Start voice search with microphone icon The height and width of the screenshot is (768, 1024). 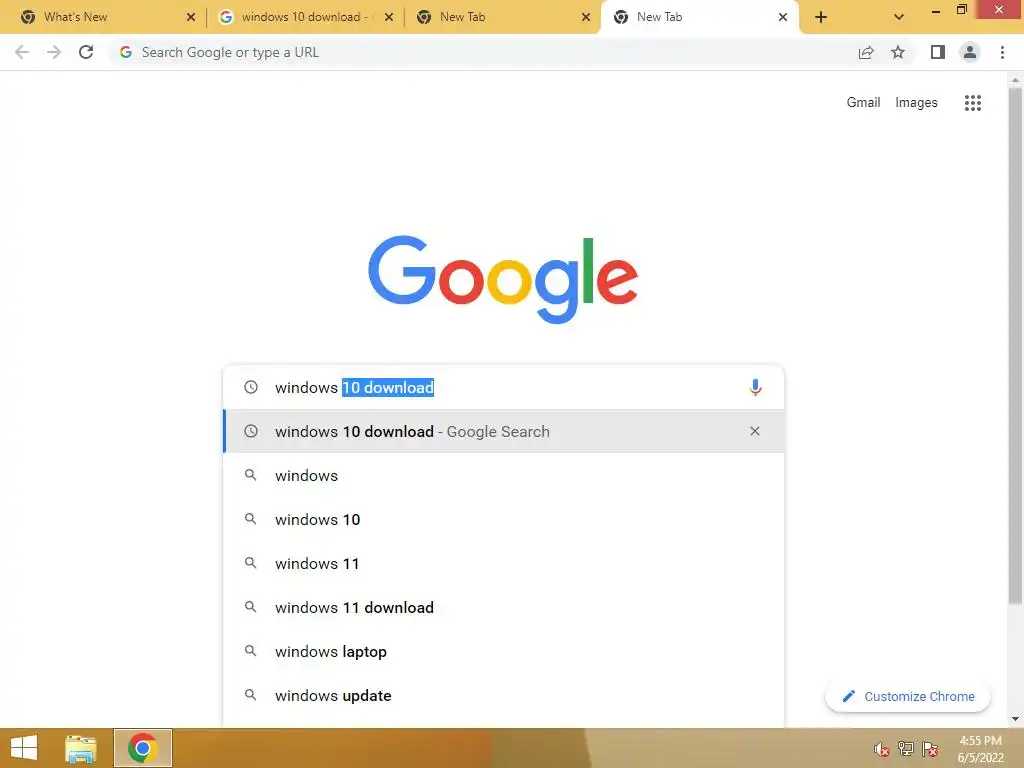(755, 387)
